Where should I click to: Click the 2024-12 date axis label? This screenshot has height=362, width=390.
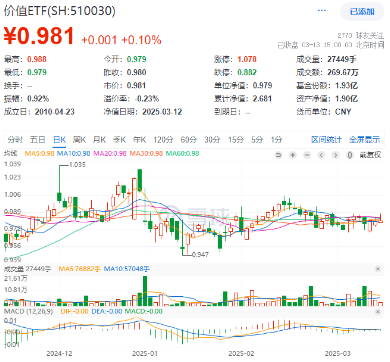pos(59,354)
